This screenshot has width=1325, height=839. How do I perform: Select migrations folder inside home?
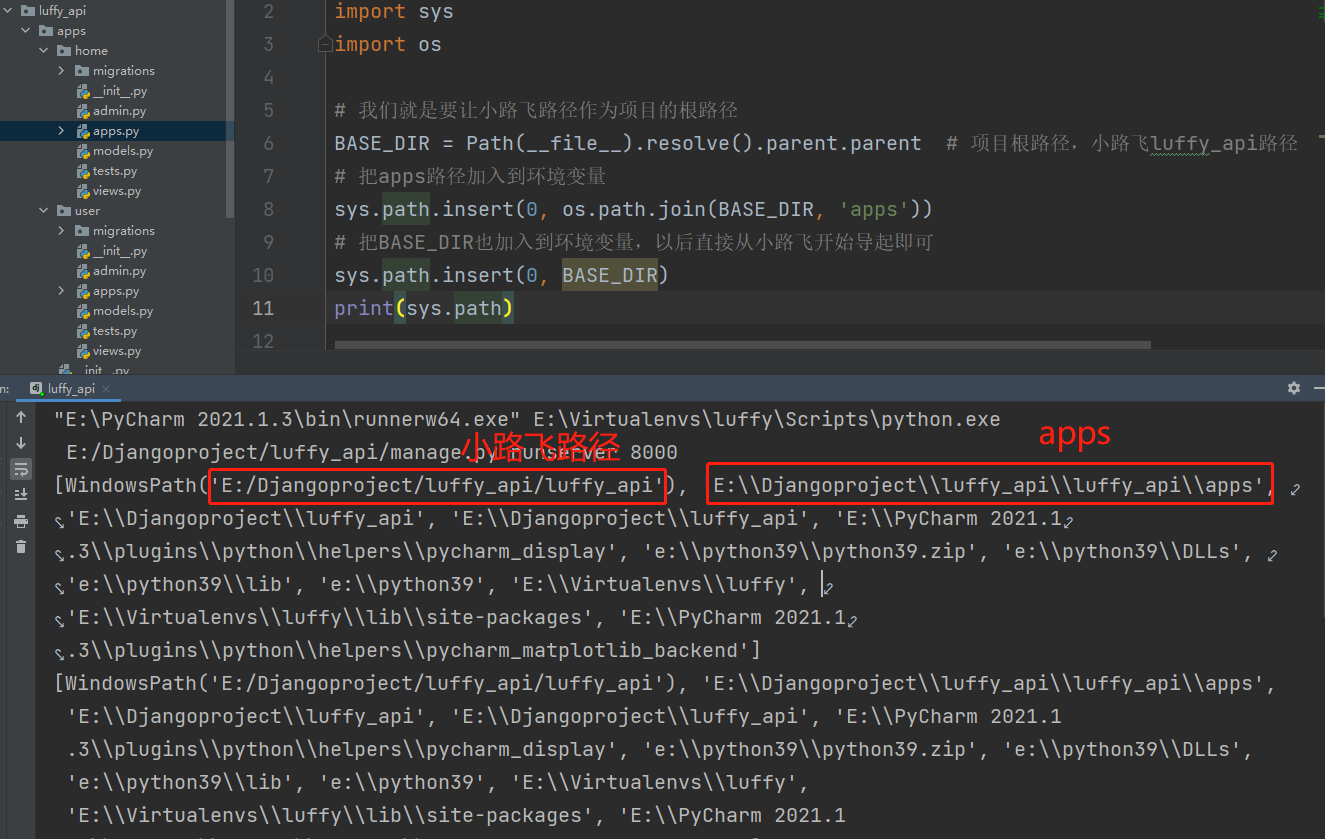115,71
